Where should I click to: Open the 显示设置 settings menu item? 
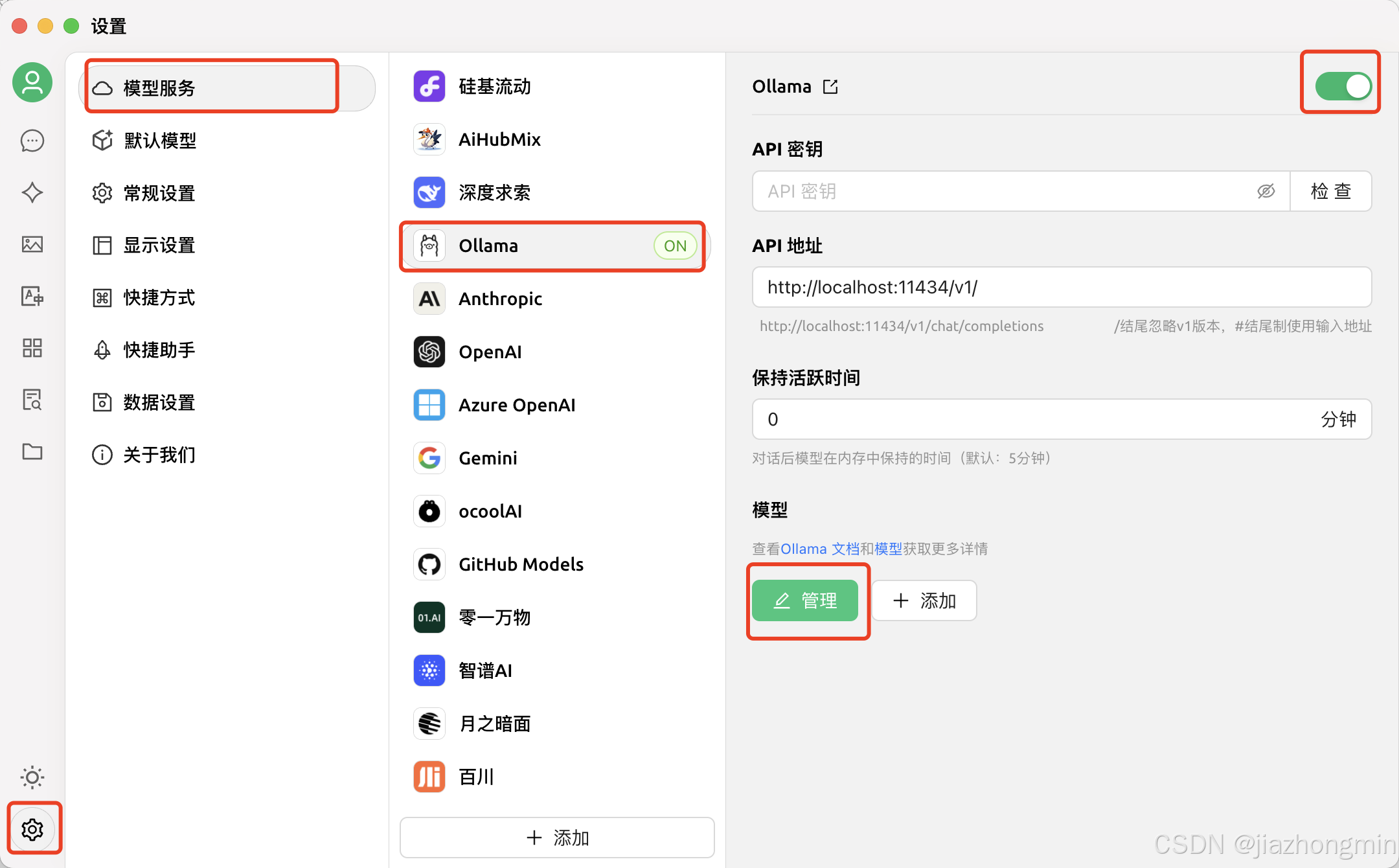(x=159, y=246)
